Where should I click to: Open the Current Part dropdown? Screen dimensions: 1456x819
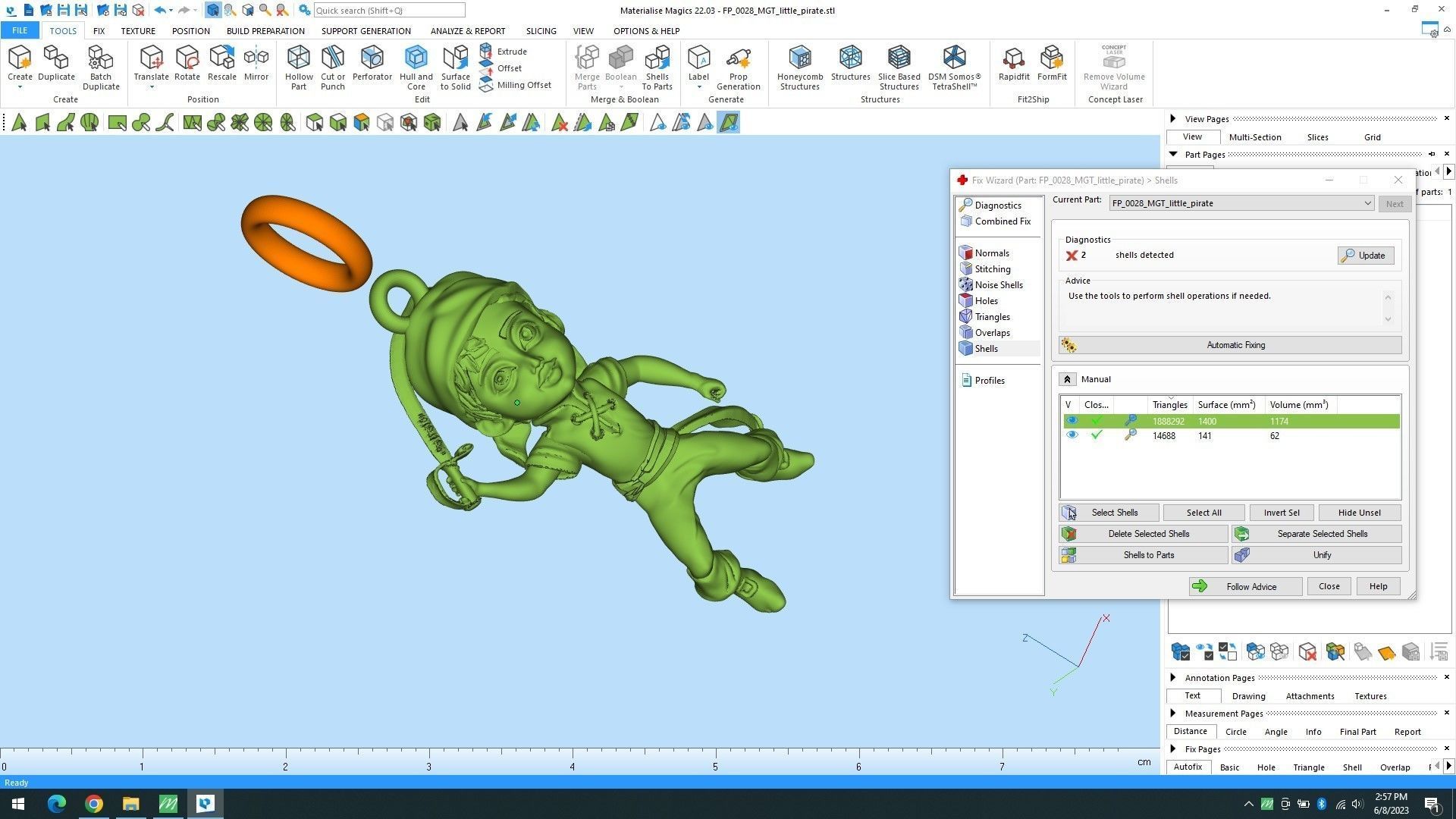coord(1367,203)
